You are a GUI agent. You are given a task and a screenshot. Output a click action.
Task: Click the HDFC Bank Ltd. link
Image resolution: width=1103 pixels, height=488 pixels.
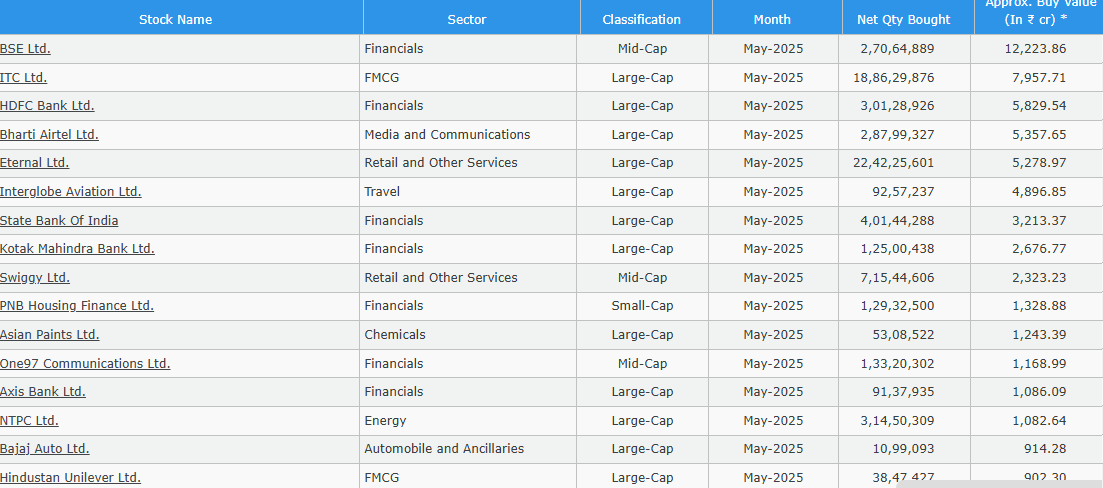(47, 106)
